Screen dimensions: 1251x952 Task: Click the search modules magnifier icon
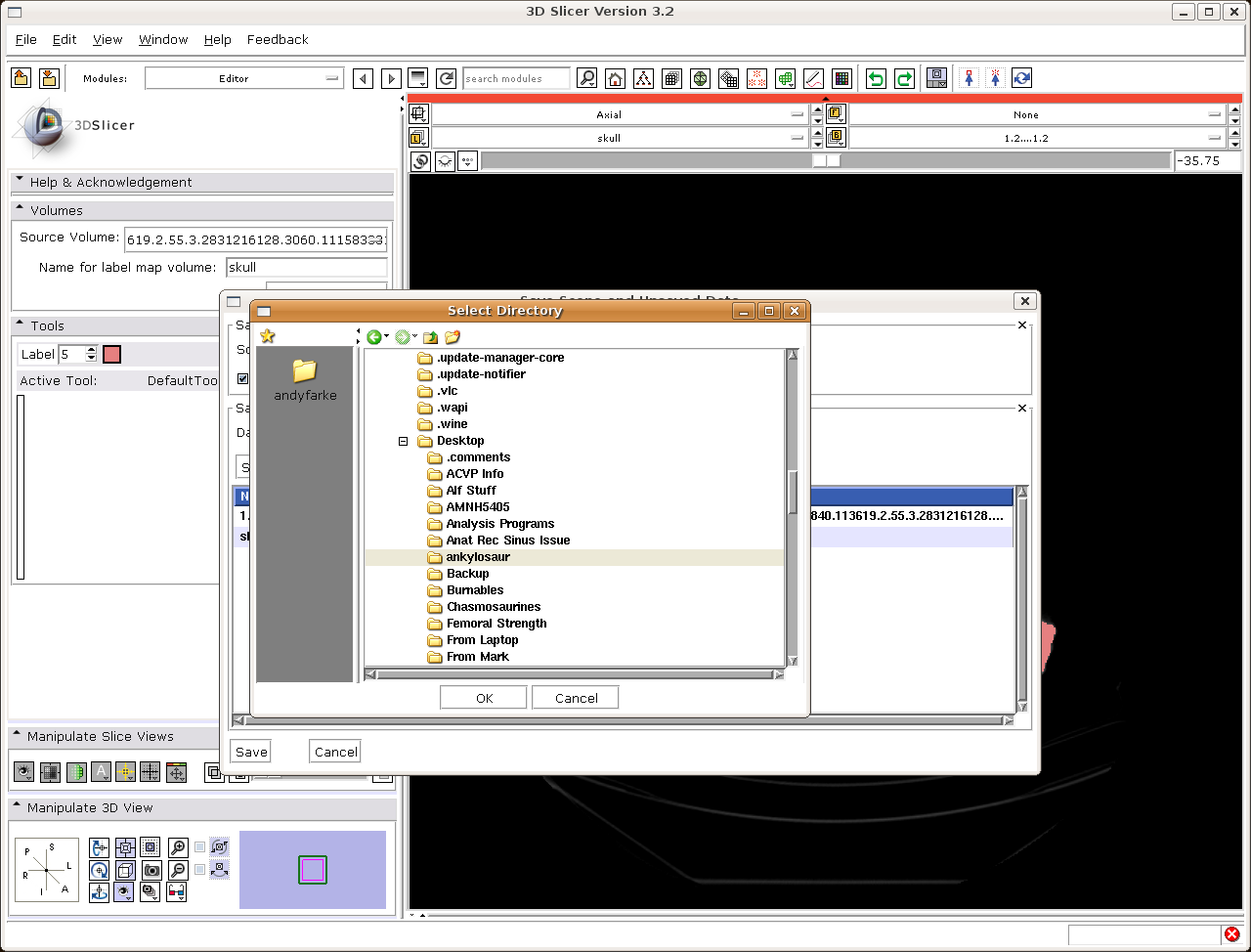click(x=586, y=78)
